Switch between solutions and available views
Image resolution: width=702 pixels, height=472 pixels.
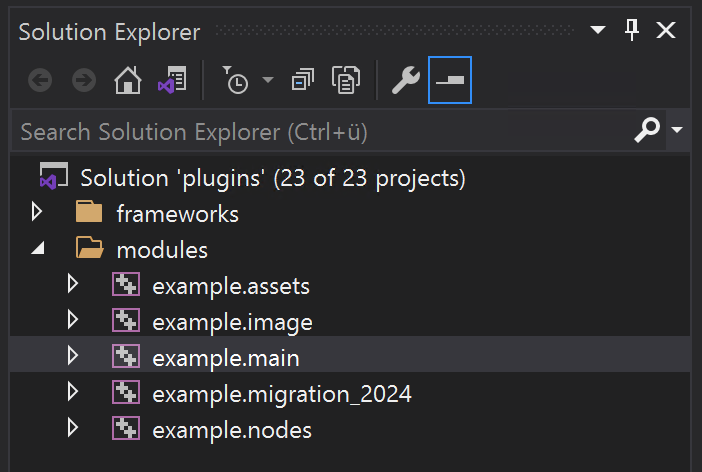171,81
